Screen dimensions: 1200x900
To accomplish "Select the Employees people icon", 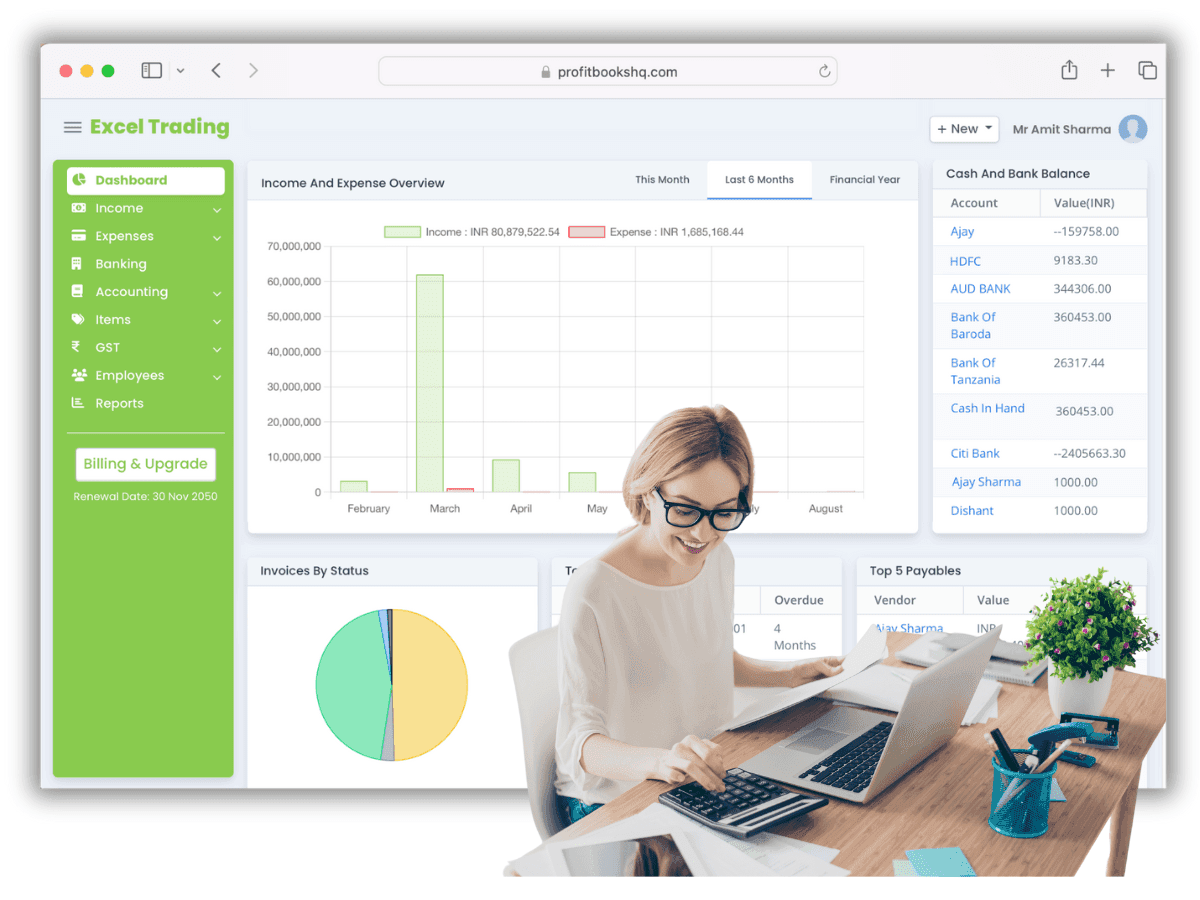I will (x=78, y=375).
